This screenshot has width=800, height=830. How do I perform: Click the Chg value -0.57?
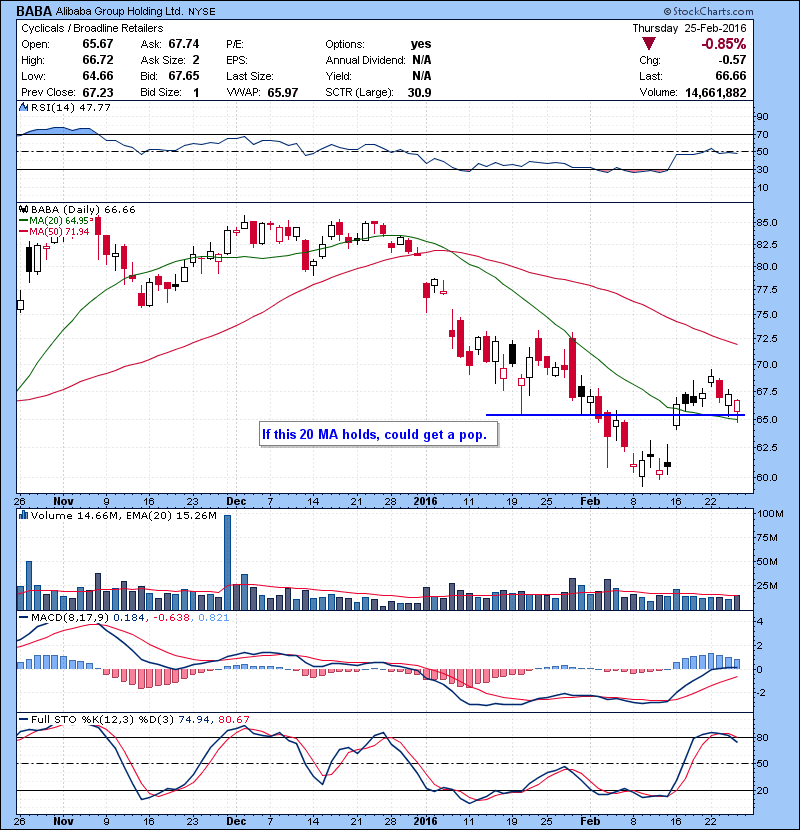(732, 60)
